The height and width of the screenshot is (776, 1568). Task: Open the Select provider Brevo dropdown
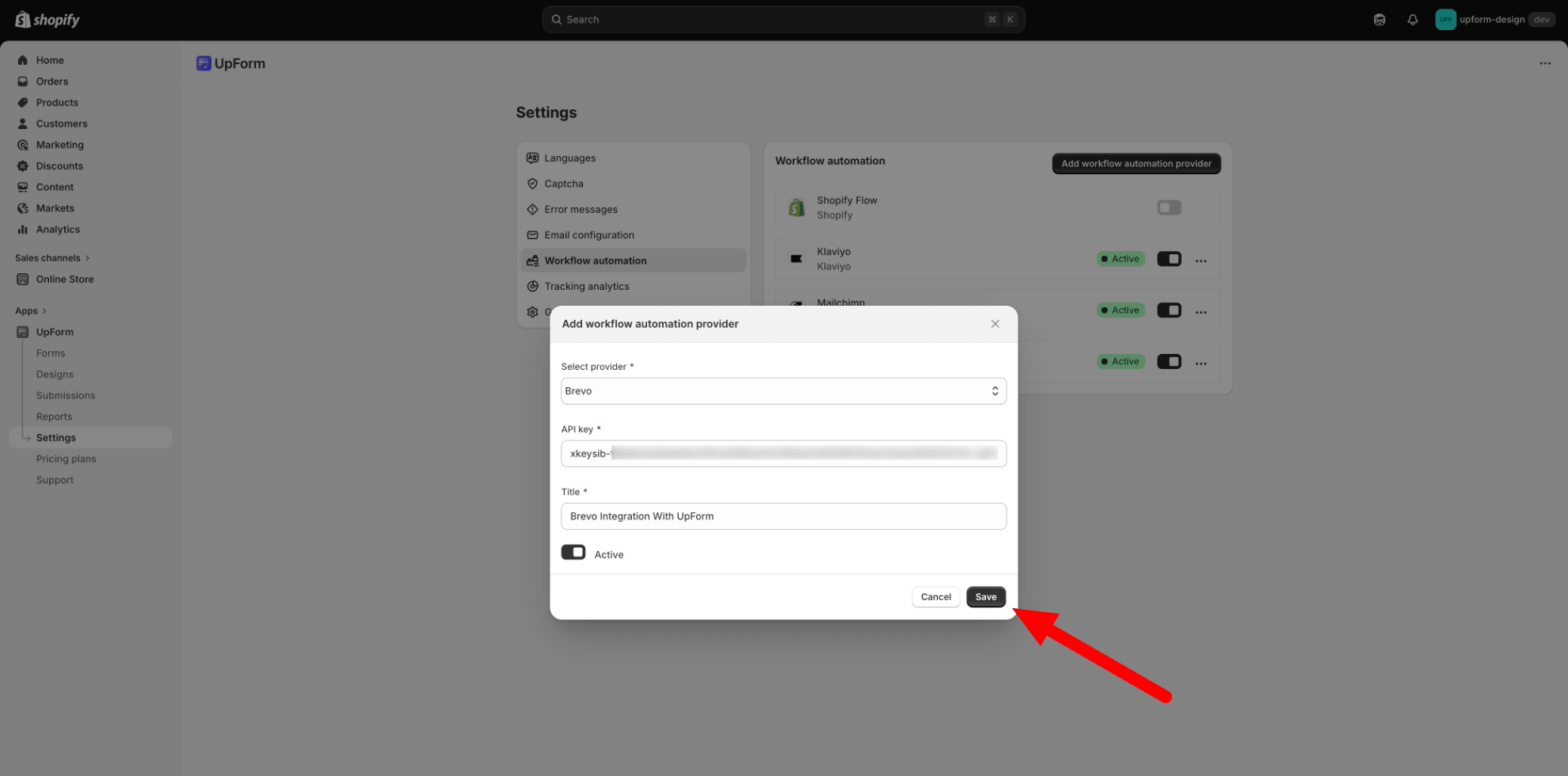(x=783, y=391)
